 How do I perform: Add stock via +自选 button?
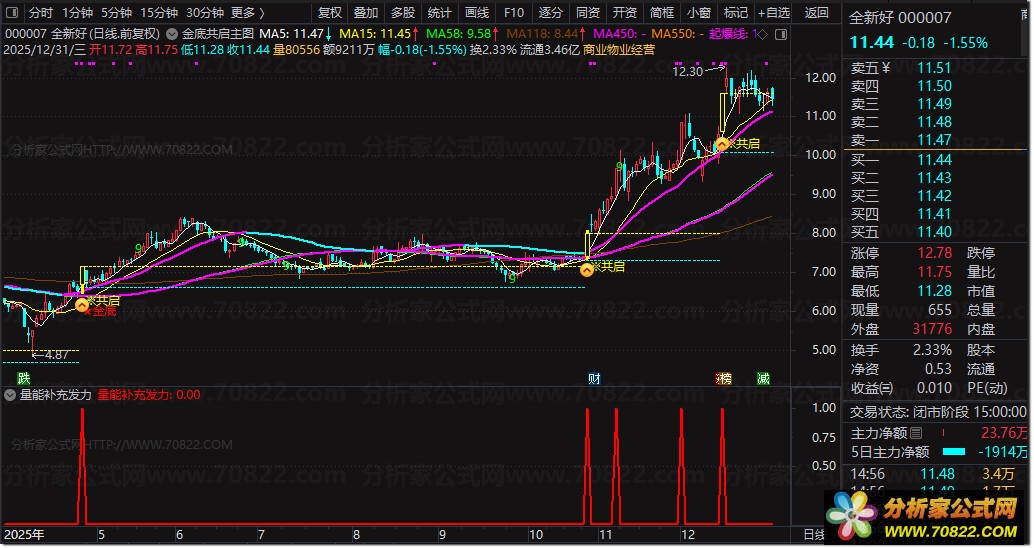coord(774,13)
